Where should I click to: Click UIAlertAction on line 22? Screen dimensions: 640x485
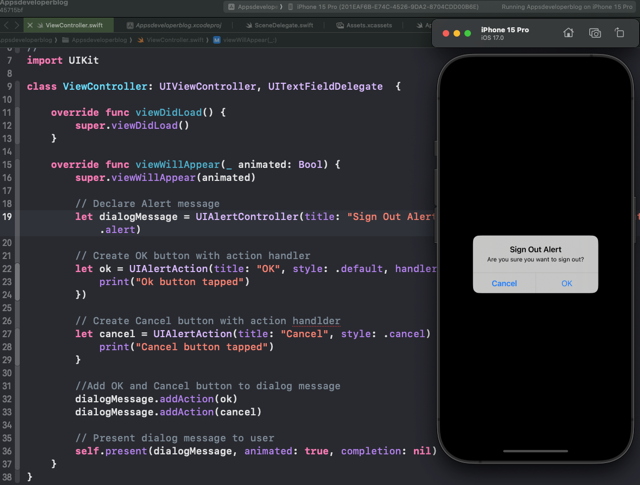tap(168, 269)
